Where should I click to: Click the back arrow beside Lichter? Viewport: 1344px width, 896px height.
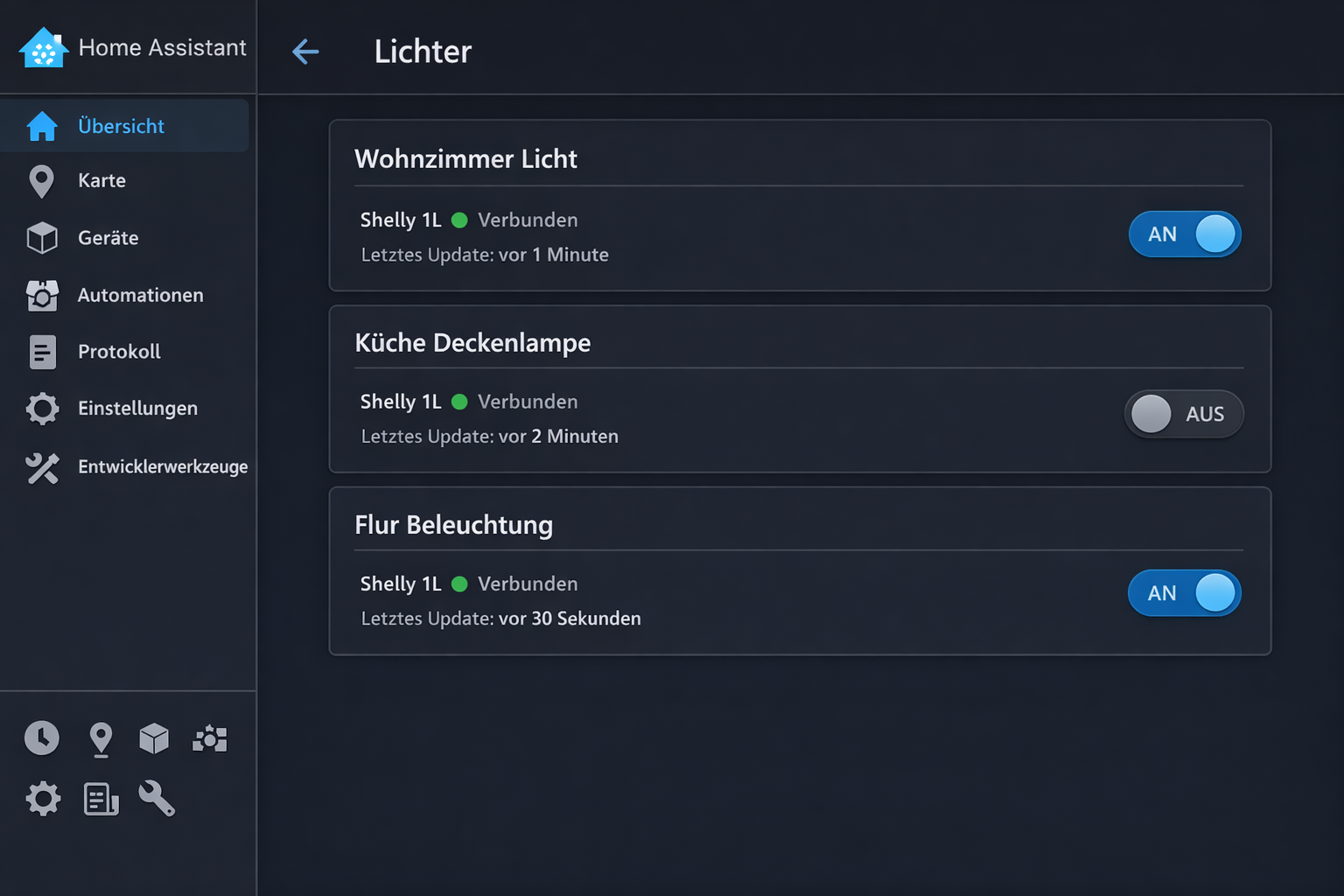pyautogui.click(x=305, y=52)
